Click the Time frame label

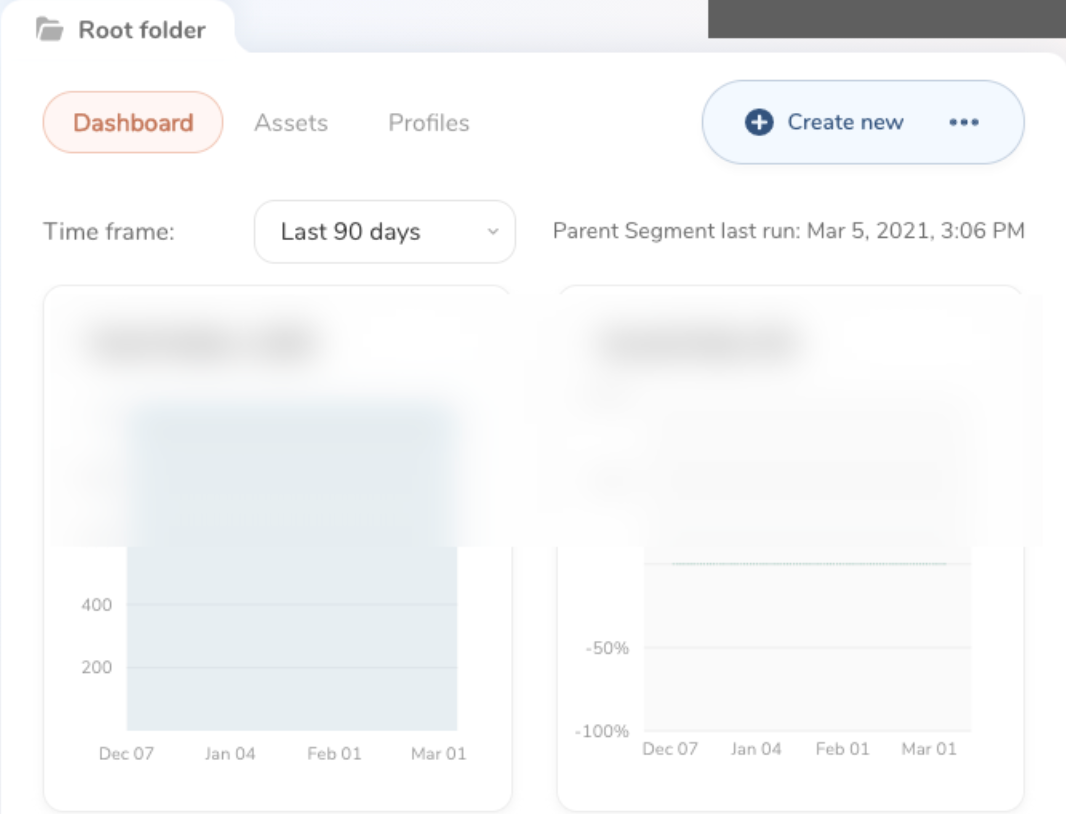point(109,232)
